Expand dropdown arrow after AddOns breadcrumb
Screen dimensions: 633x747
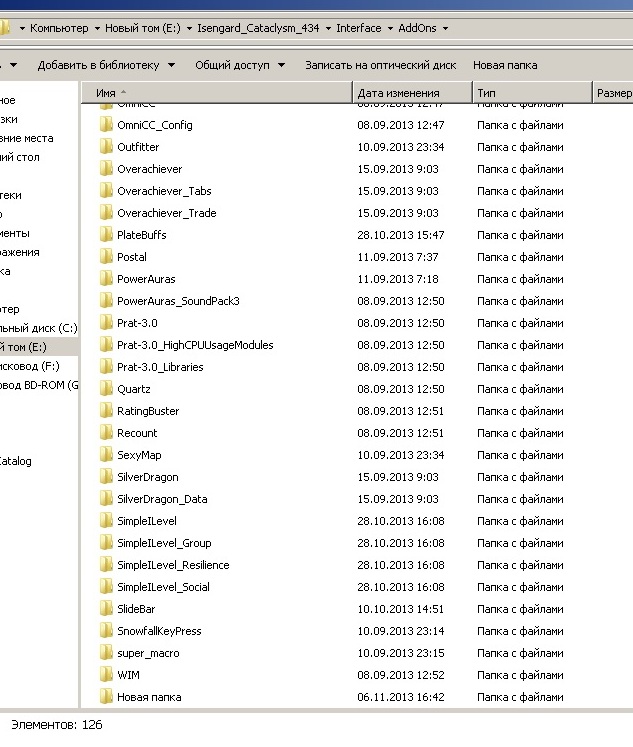[445, 29]
